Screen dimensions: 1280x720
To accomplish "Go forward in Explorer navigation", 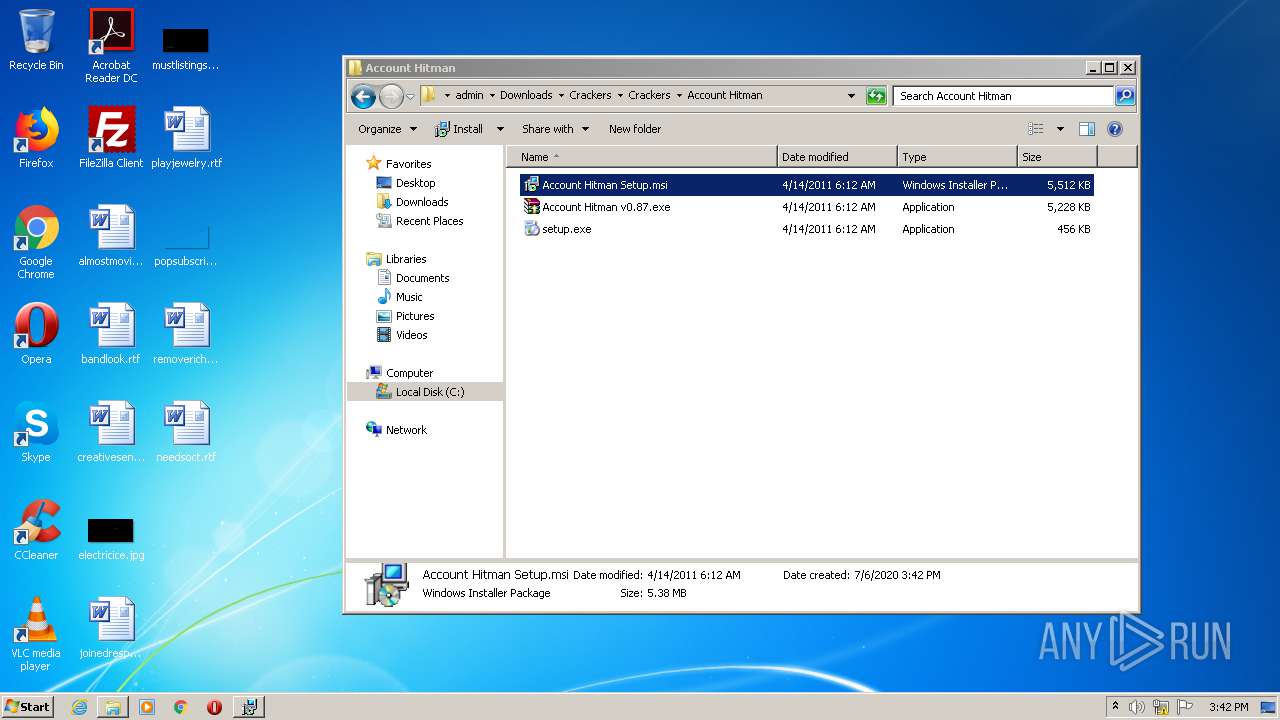I will 391,96.
